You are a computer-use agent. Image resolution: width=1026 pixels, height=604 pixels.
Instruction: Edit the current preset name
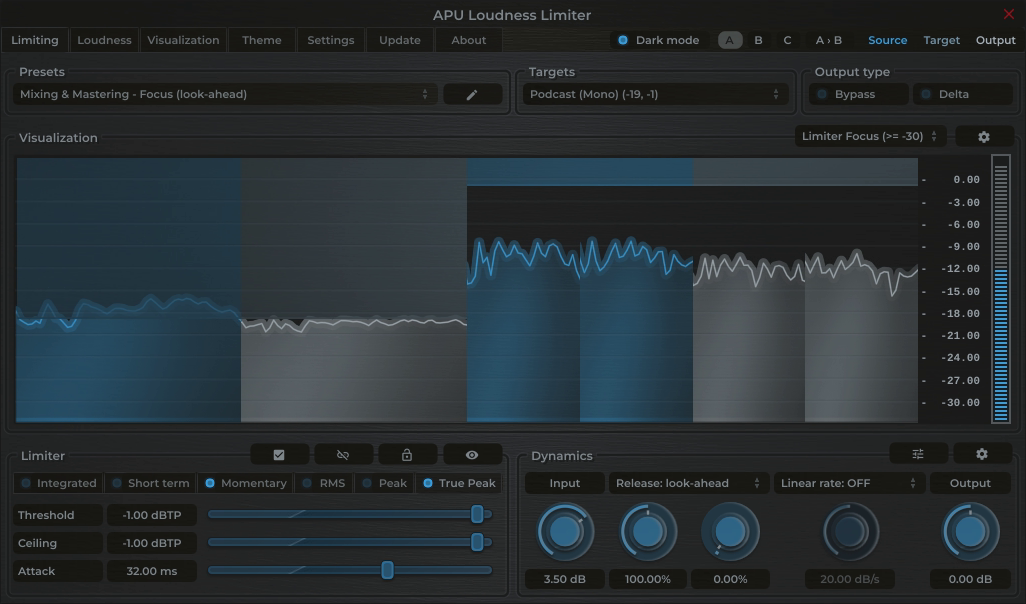pos(471,93)
